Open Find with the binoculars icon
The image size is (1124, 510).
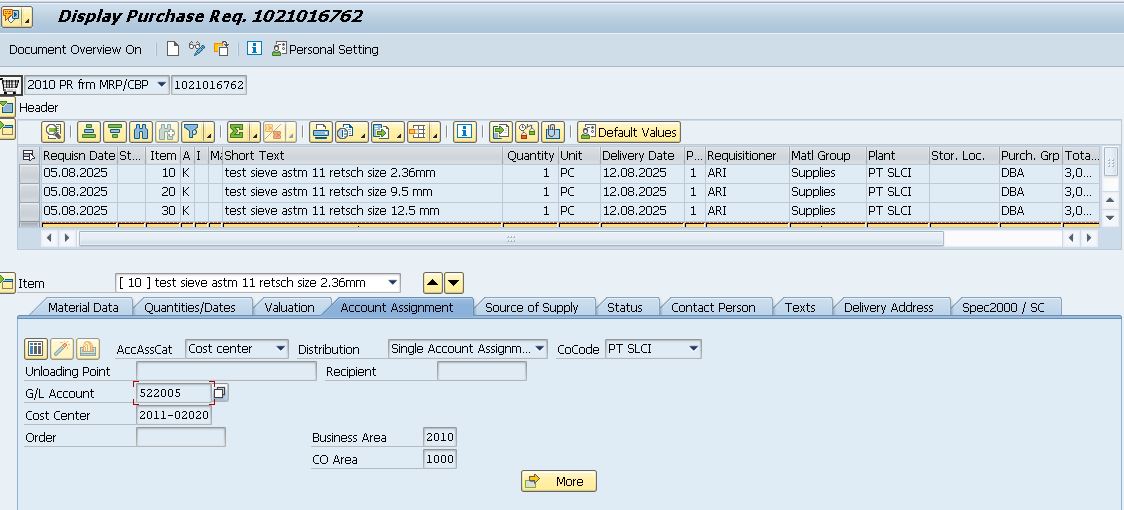(140, 132)
